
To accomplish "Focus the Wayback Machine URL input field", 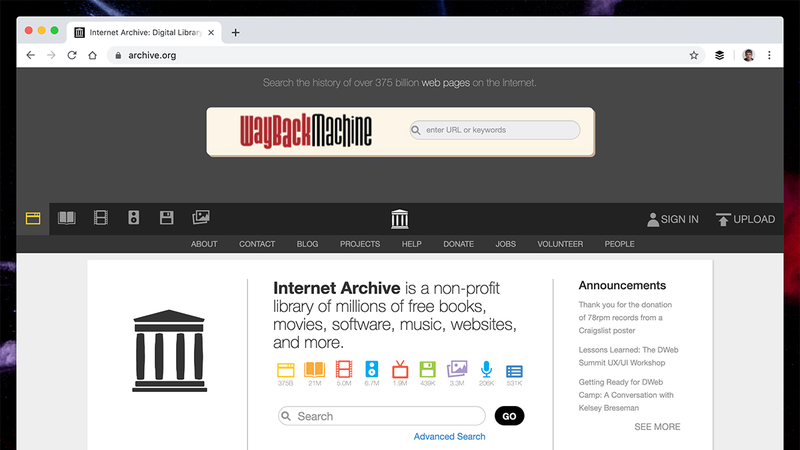I will (495, 130).
